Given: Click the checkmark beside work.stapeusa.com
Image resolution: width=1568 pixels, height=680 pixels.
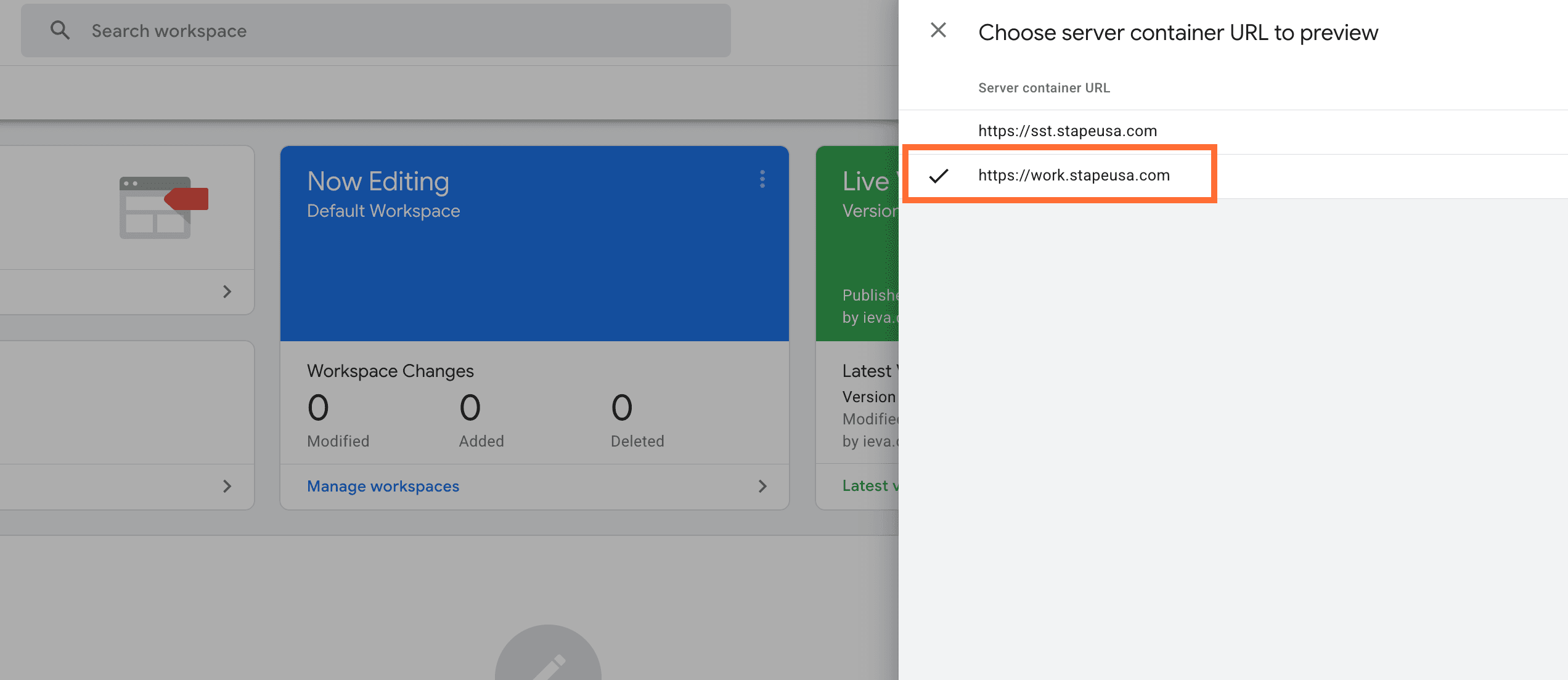Looking at the screenshot, I should pos(939,177).
